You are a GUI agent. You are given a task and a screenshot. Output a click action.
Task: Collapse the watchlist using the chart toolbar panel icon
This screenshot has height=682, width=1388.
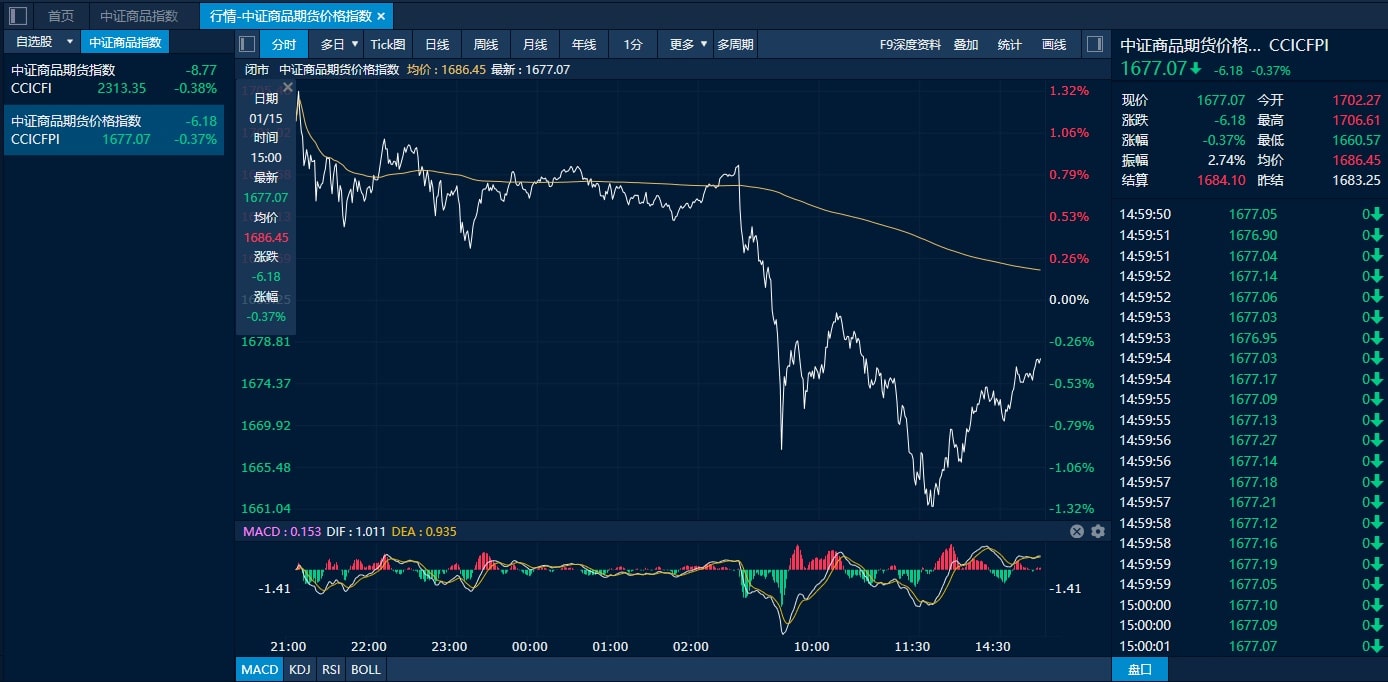coord(247,44)
